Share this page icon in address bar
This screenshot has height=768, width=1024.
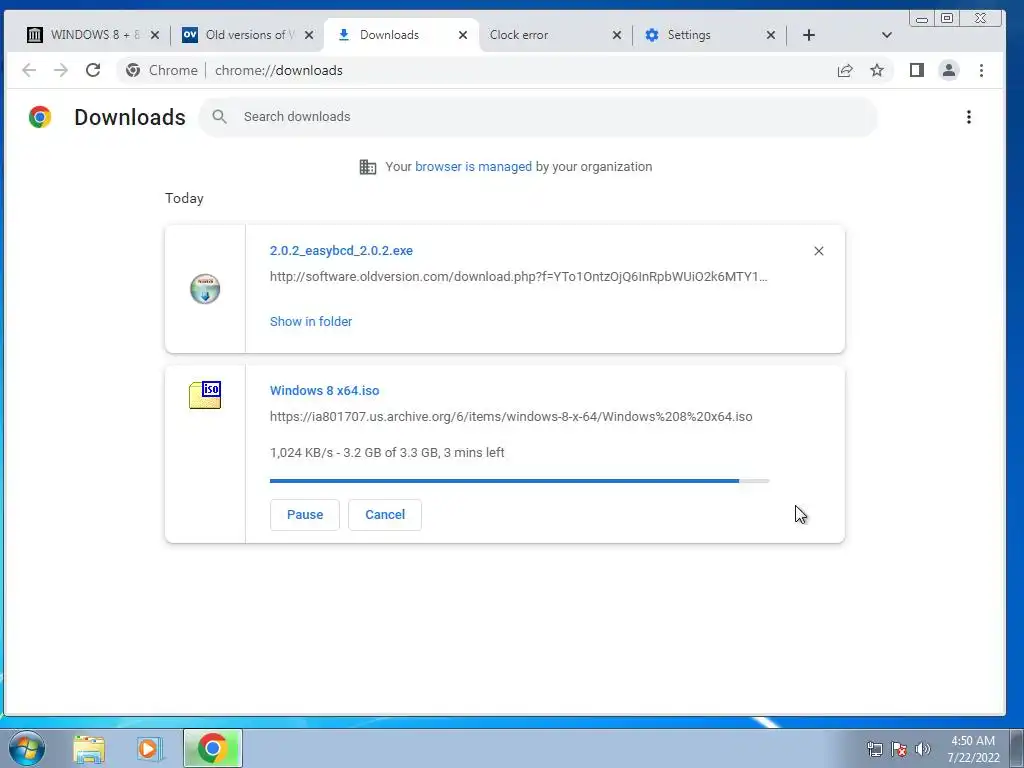[845, 71]
